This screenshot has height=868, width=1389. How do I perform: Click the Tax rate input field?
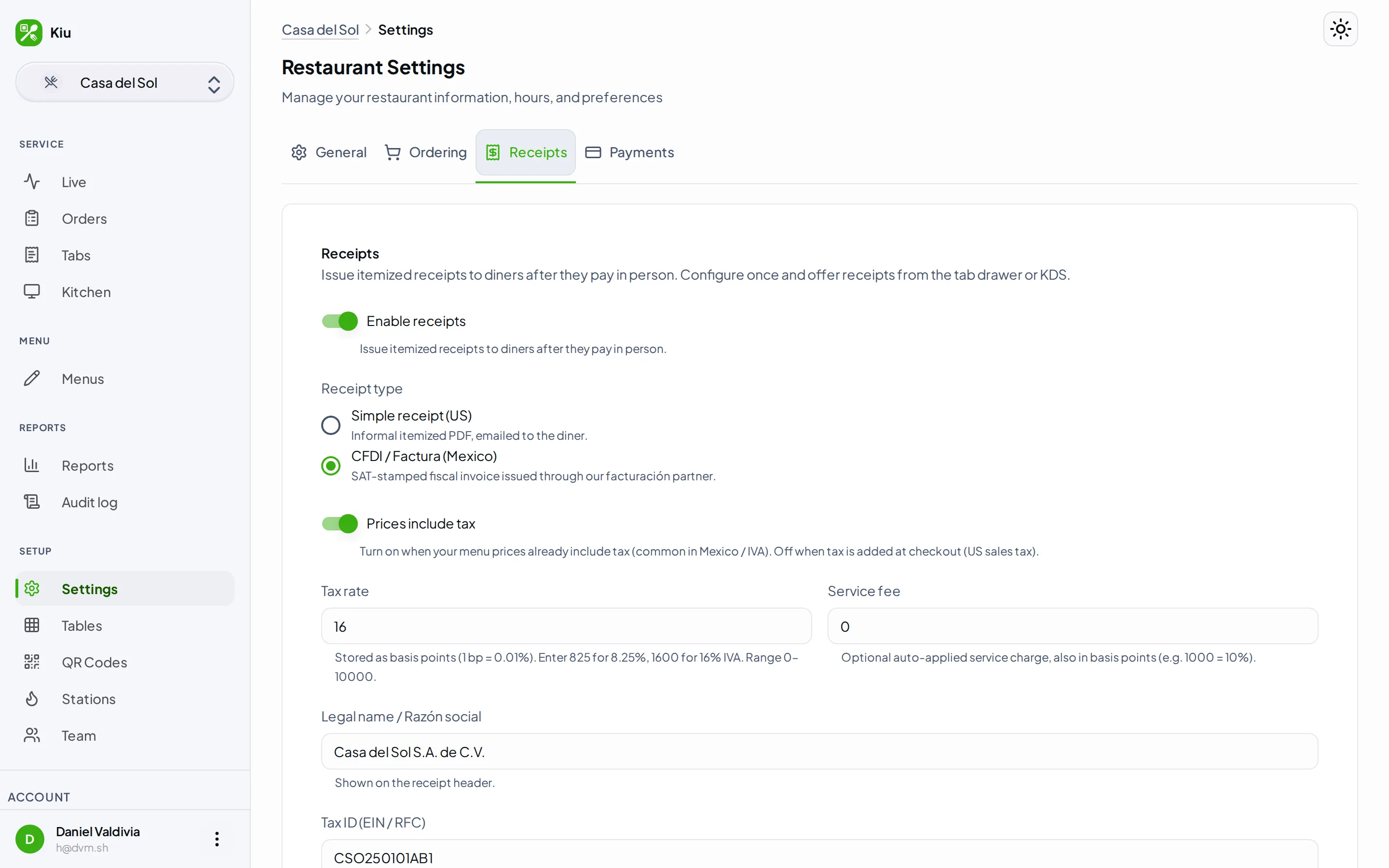coord(566,626)
